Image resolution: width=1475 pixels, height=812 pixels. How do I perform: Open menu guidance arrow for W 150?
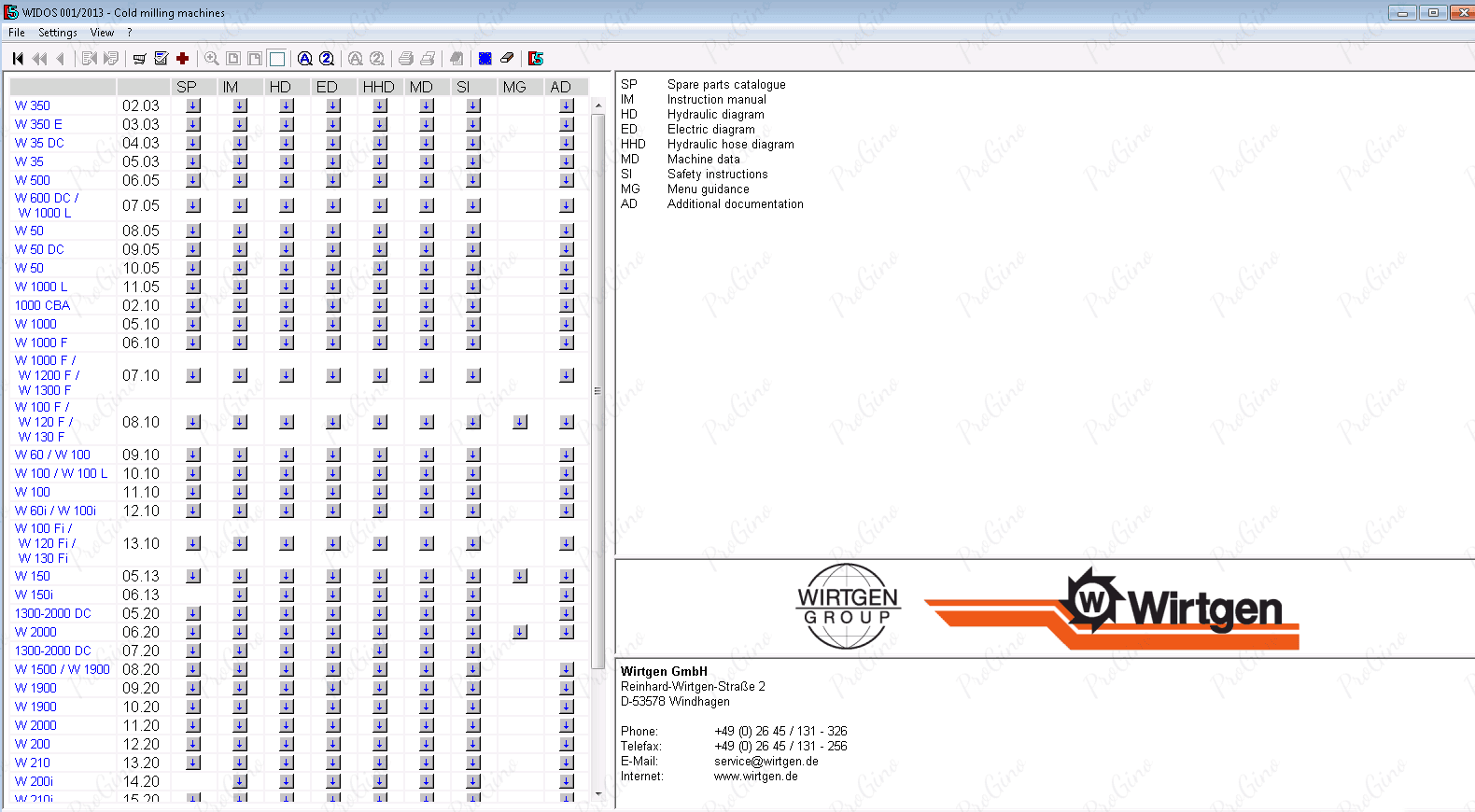click(520, 576)
